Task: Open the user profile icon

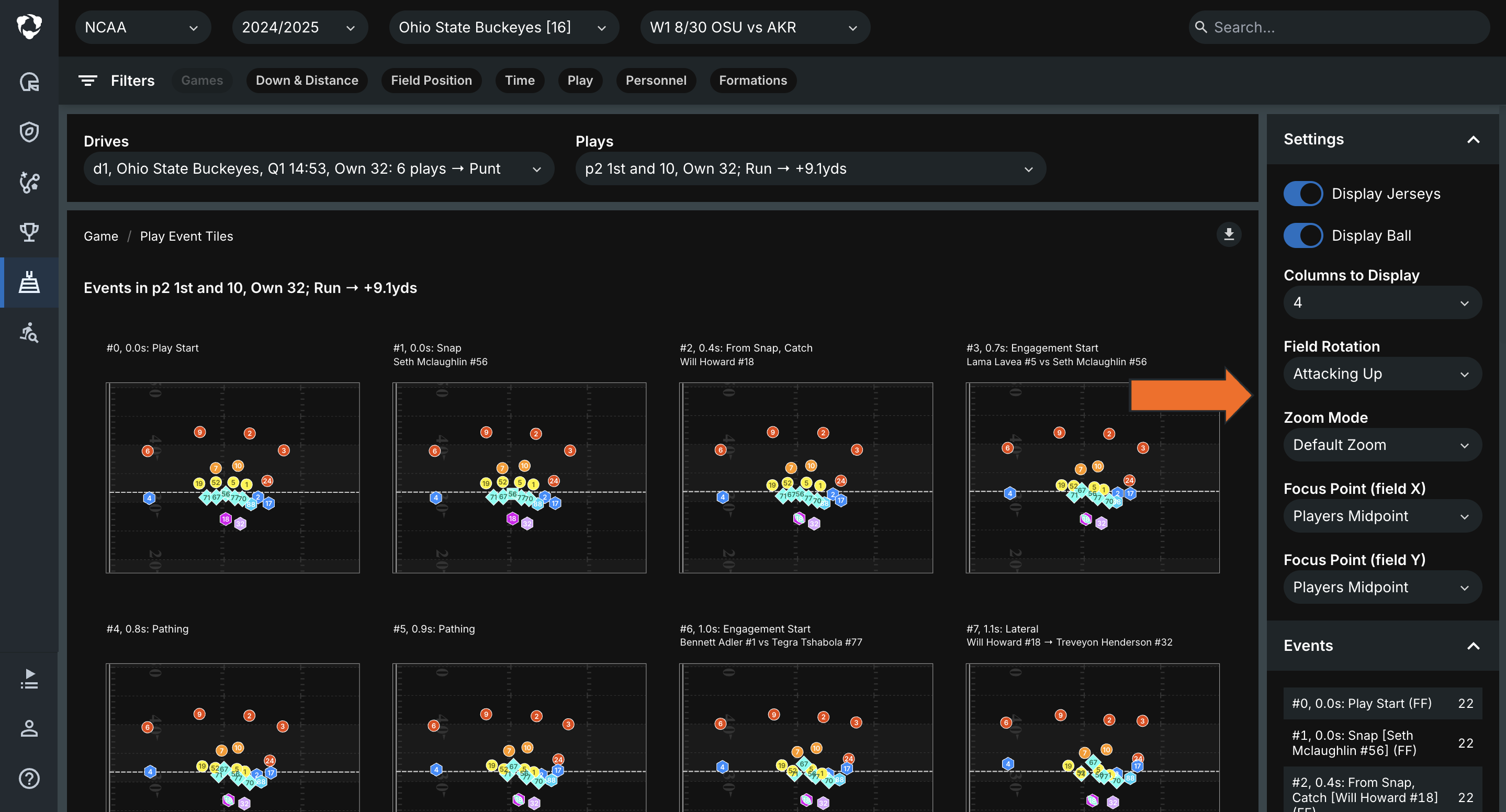Action: click(29, 728)
